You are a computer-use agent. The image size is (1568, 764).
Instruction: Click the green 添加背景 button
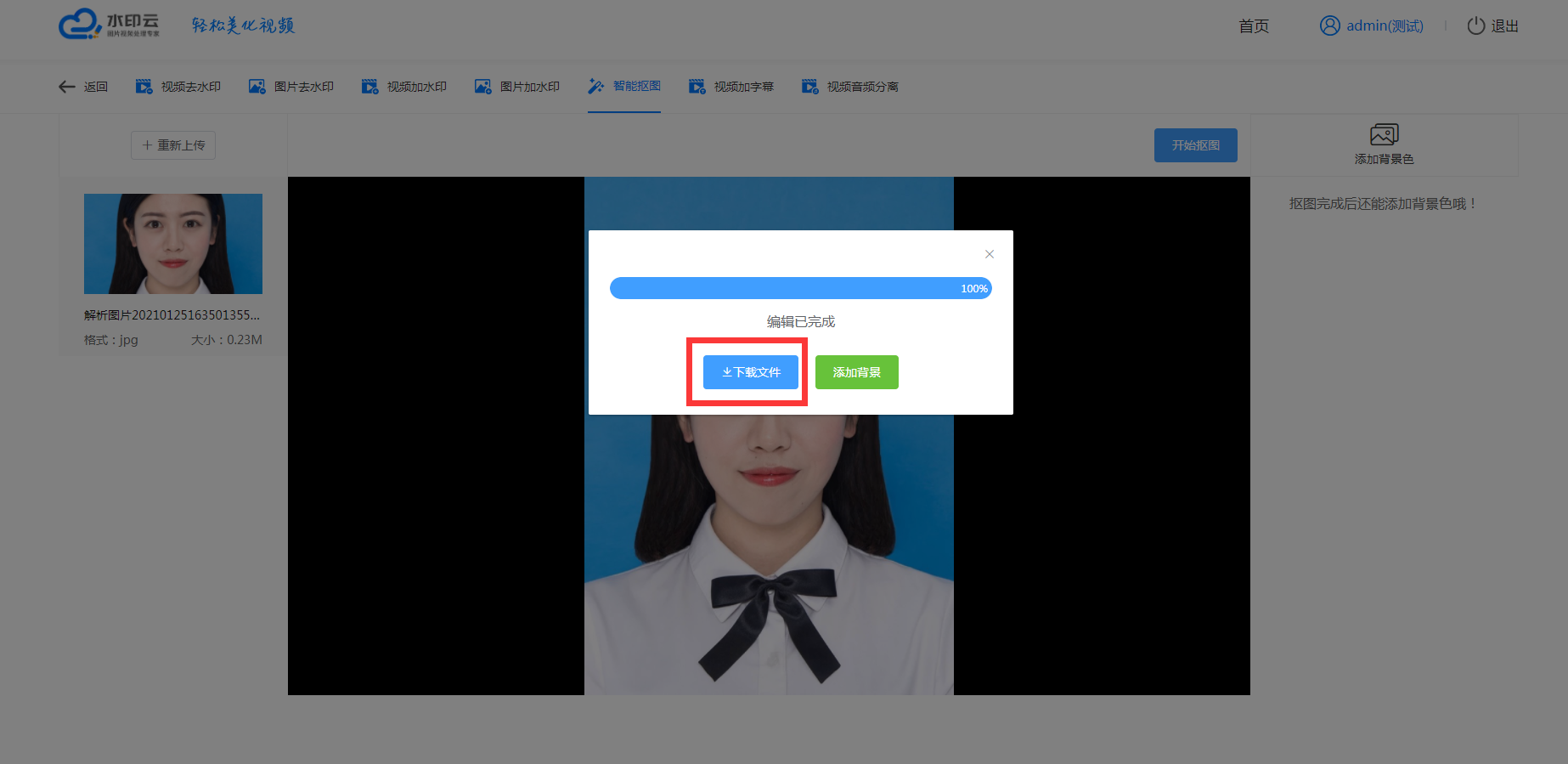tap(856, 372)
